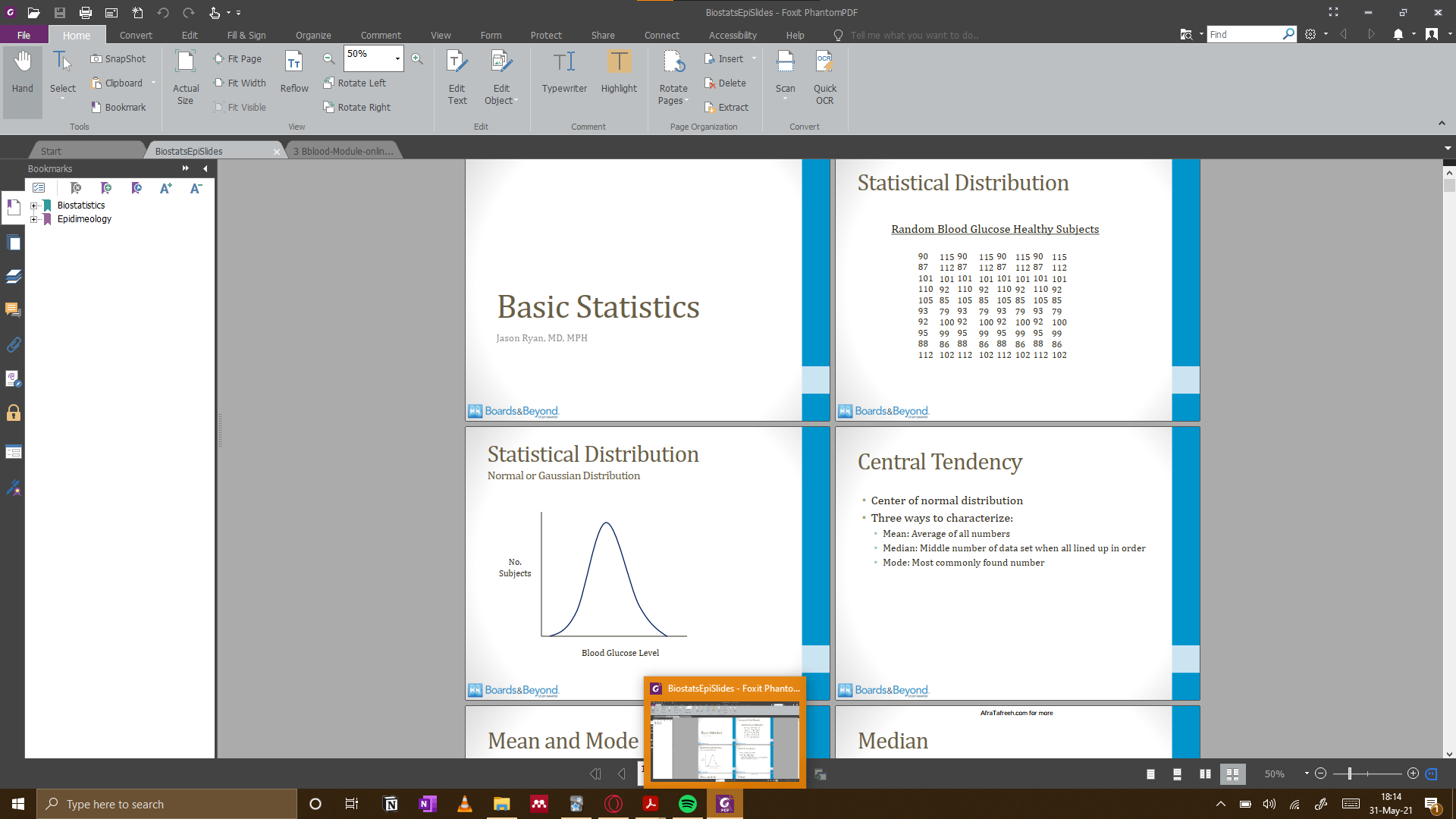The image size is (1456, 819).
Task: Open the SnapShot tool
Action: 118,58
